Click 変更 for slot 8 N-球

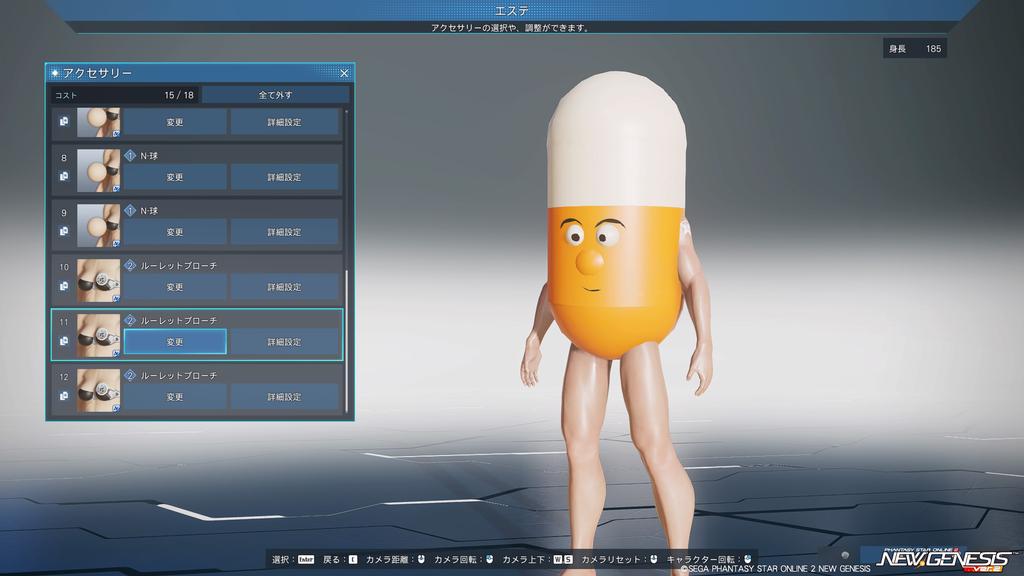coord(175,177)
